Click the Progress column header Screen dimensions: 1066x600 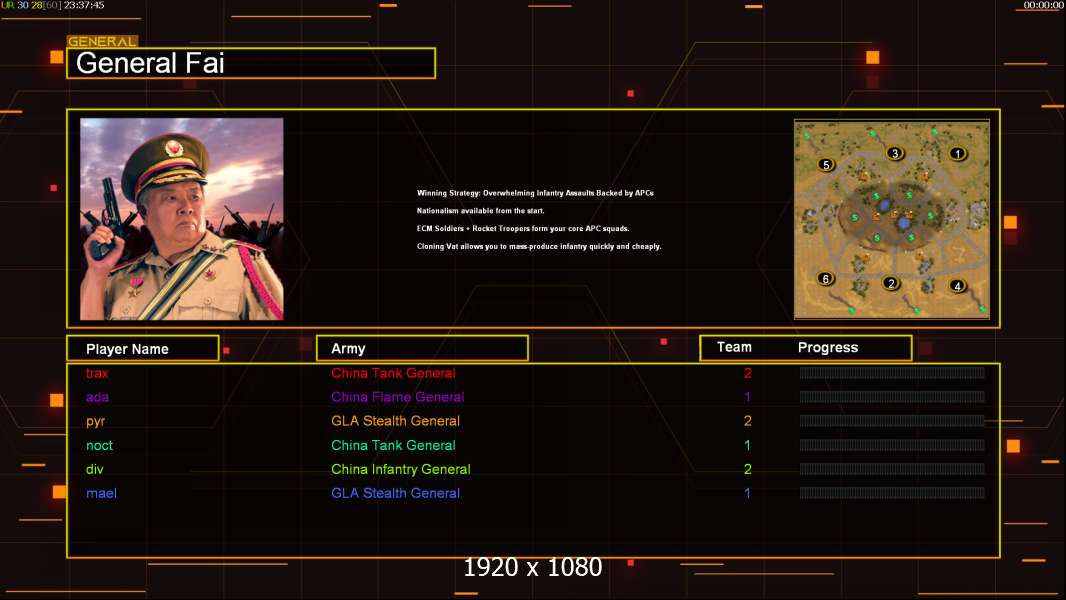pyautogui.click(x=827, y=347)
